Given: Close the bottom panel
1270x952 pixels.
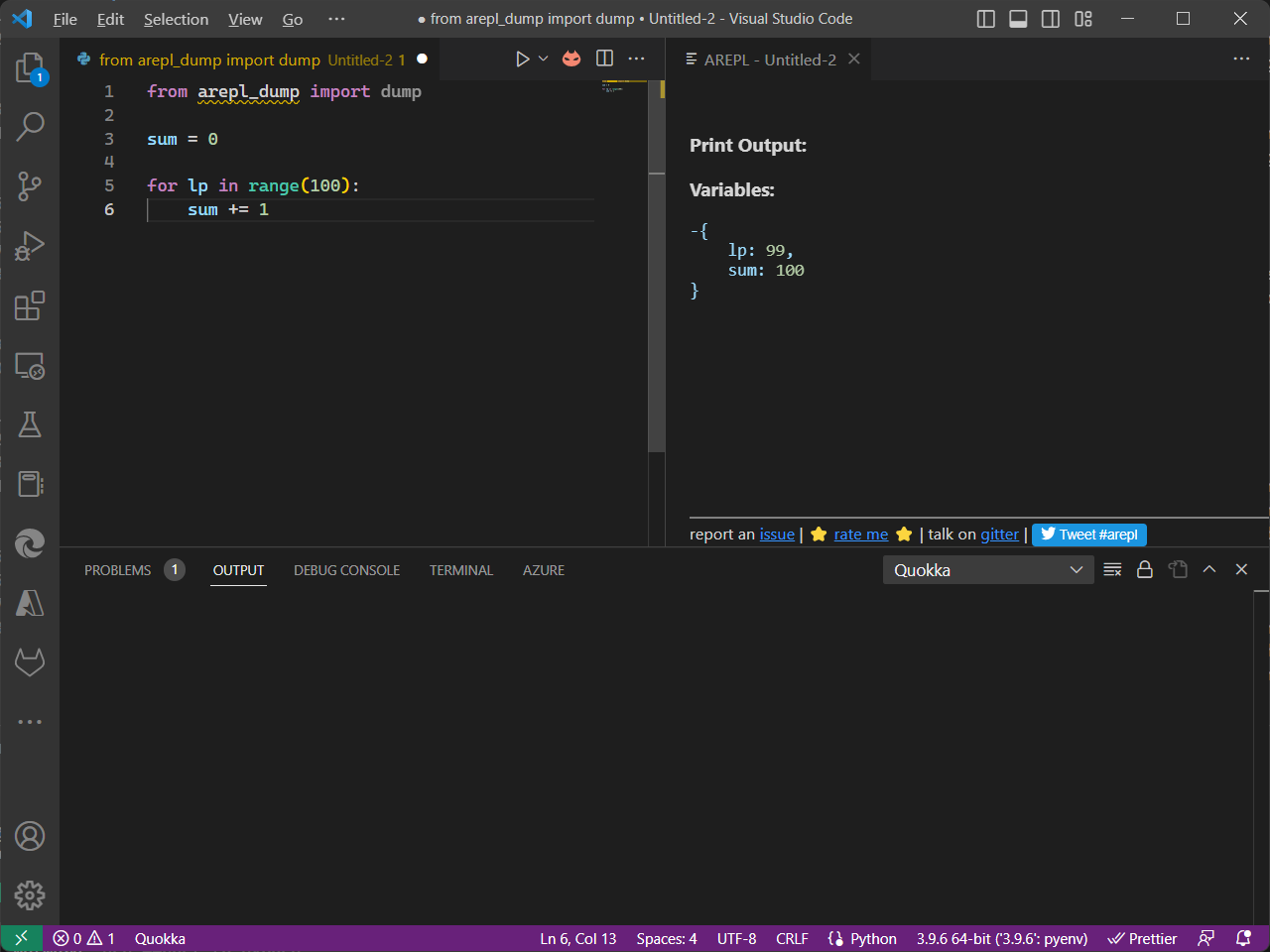Looking at the screenshot, I should [x=1241, y=569].
